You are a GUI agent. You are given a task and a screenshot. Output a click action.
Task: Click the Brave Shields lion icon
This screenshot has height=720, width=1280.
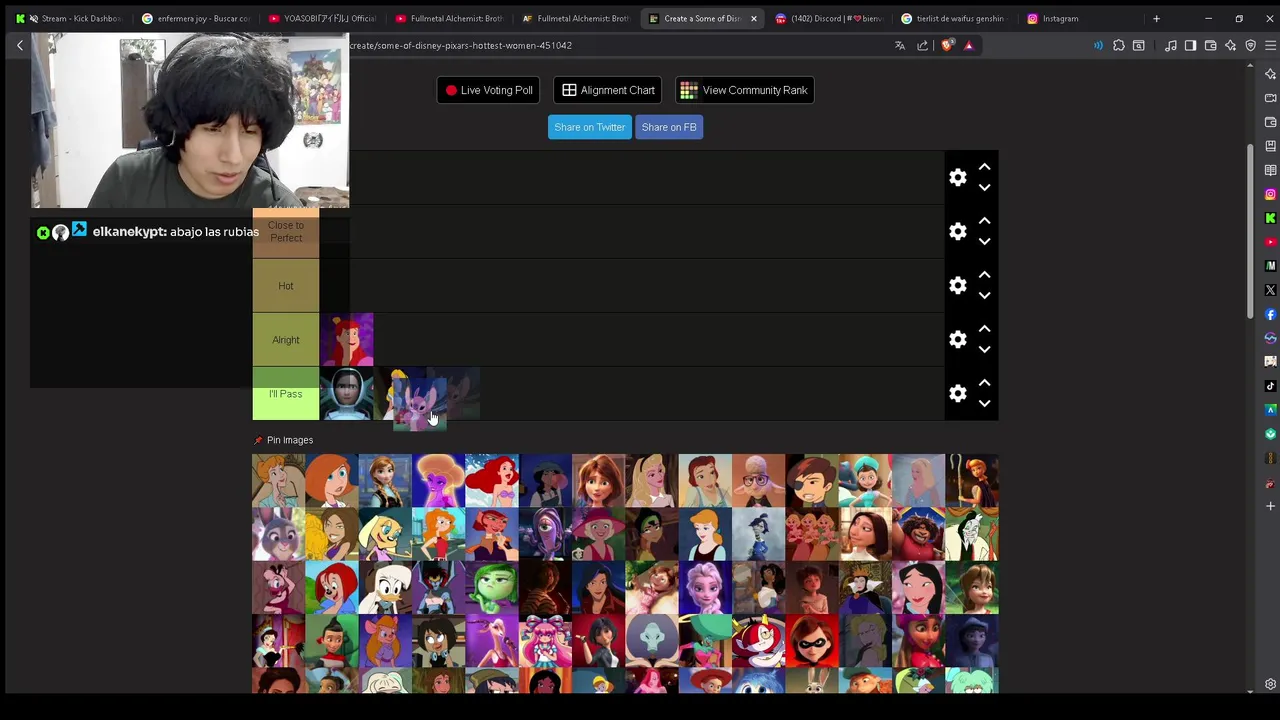point(947,45)
